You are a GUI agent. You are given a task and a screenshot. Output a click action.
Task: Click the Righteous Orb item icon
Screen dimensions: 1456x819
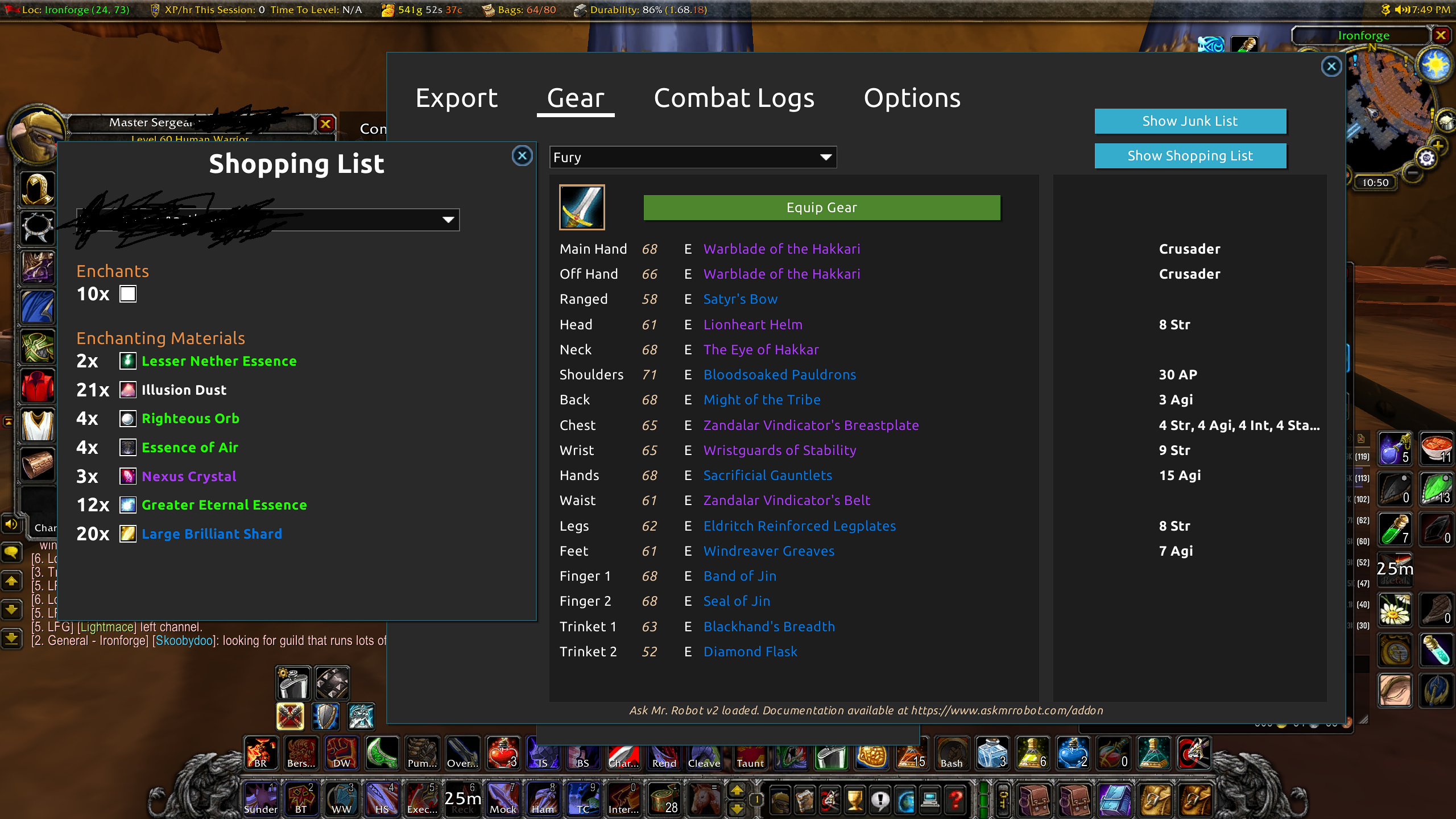point(128,419)
